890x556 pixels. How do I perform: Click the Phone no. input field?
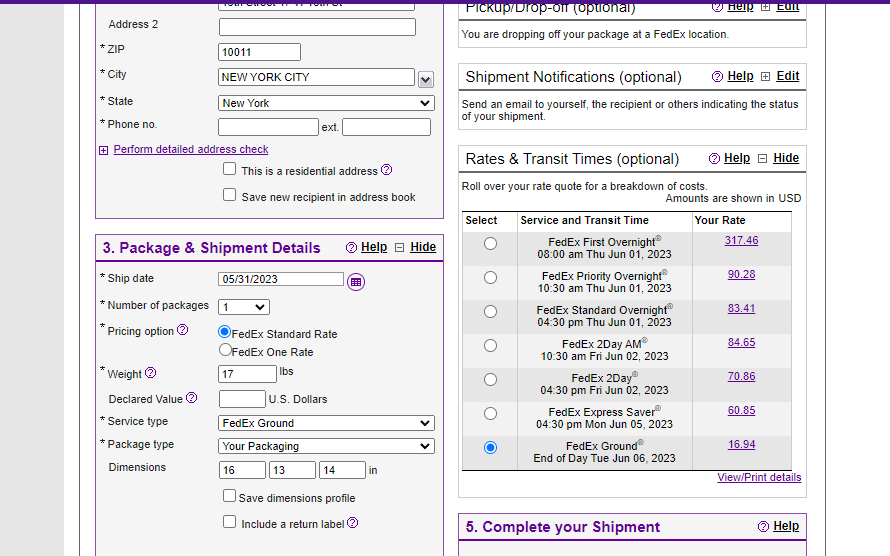tap(268, 127)
